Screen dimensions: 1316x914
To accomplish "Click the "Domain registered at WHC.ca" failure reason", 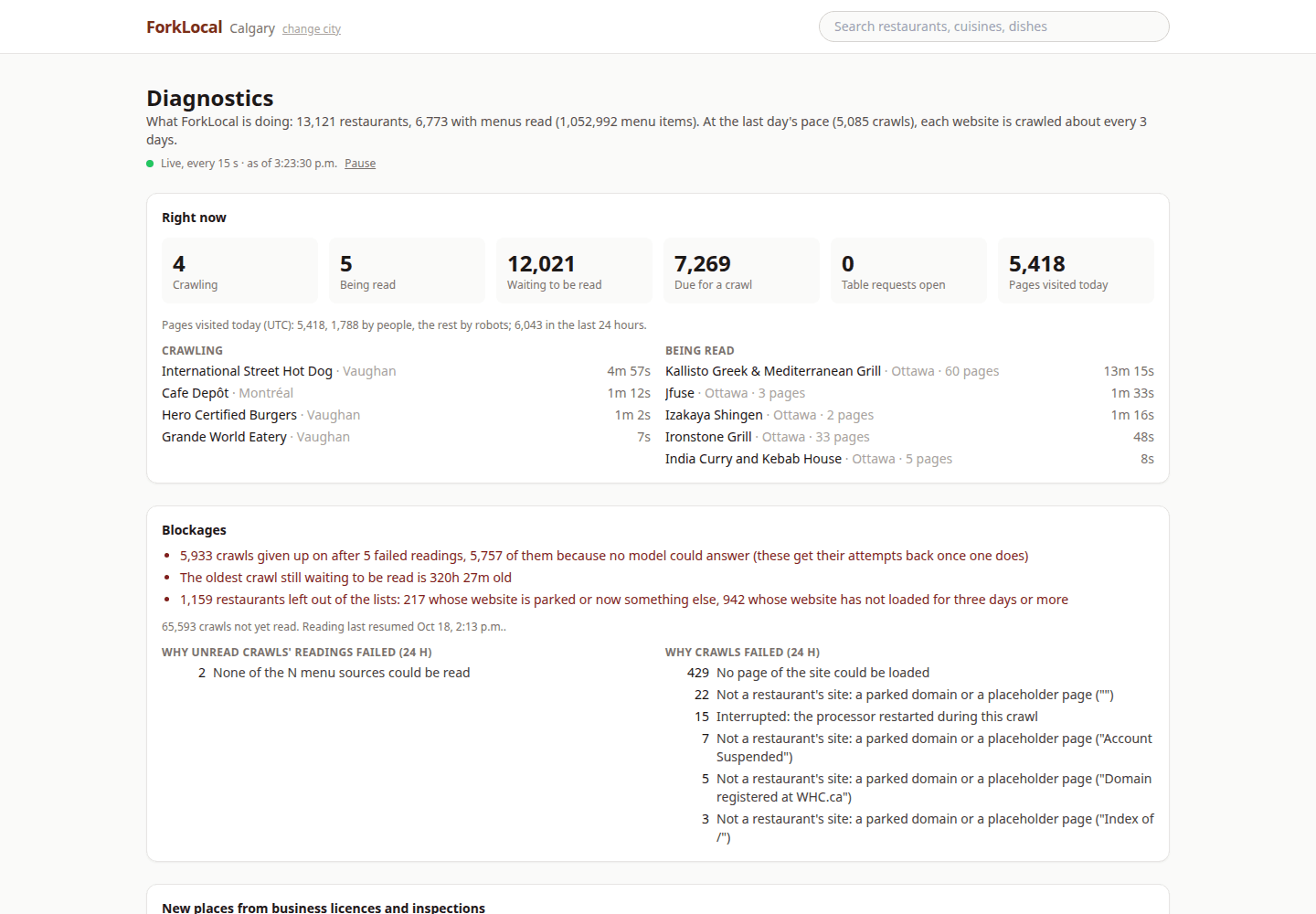I will point(935,788).
